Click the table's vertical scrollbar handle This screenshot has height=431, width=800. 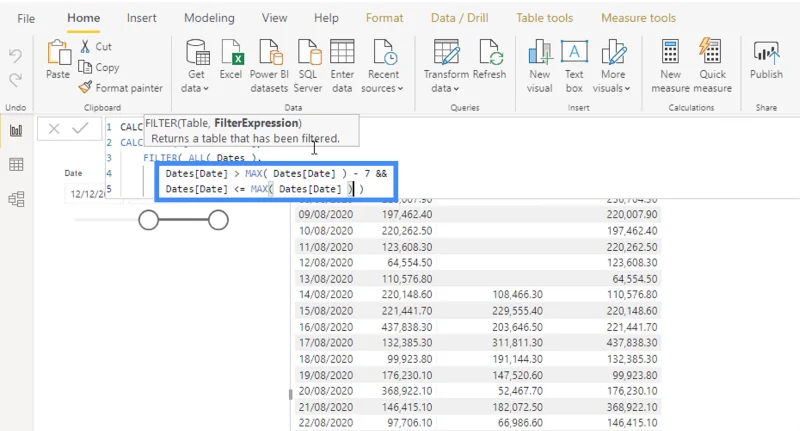(290, 394)
